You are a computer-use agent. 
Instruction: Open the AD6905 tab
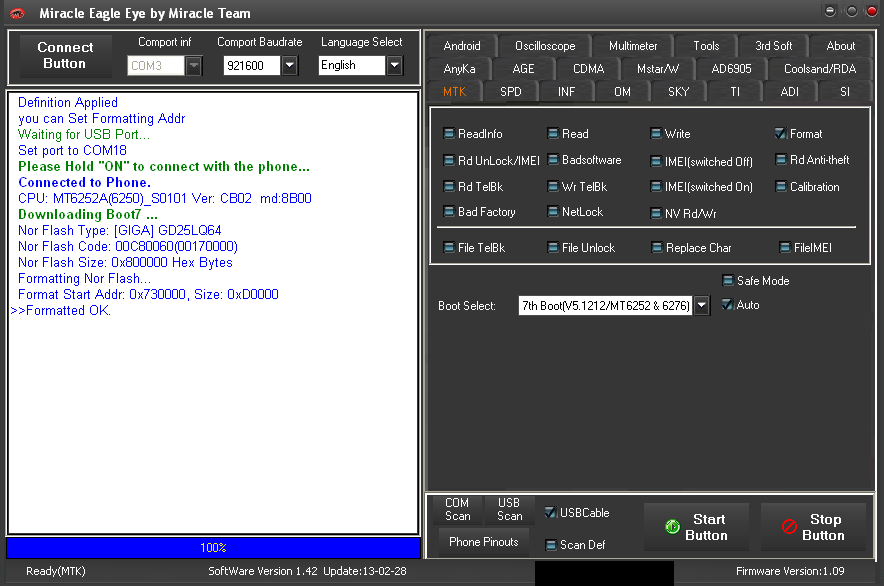tap(731, 69)
